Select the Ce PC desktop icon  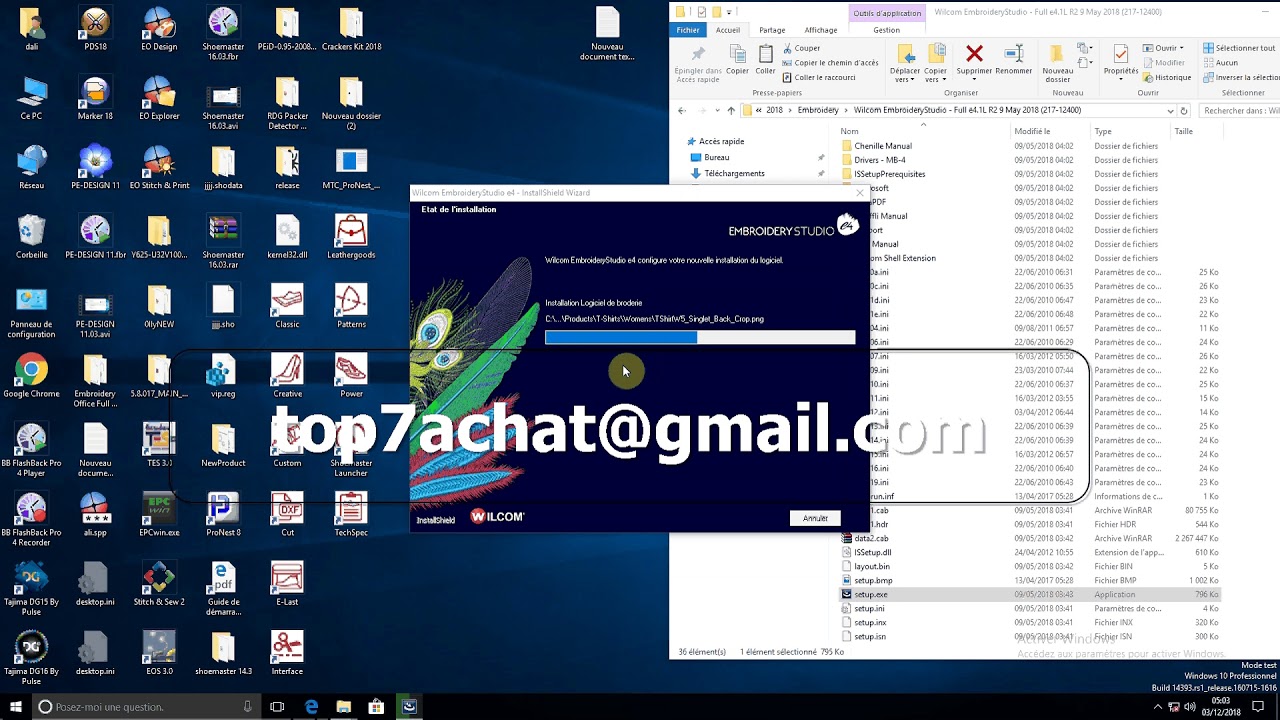coord(31,99)
